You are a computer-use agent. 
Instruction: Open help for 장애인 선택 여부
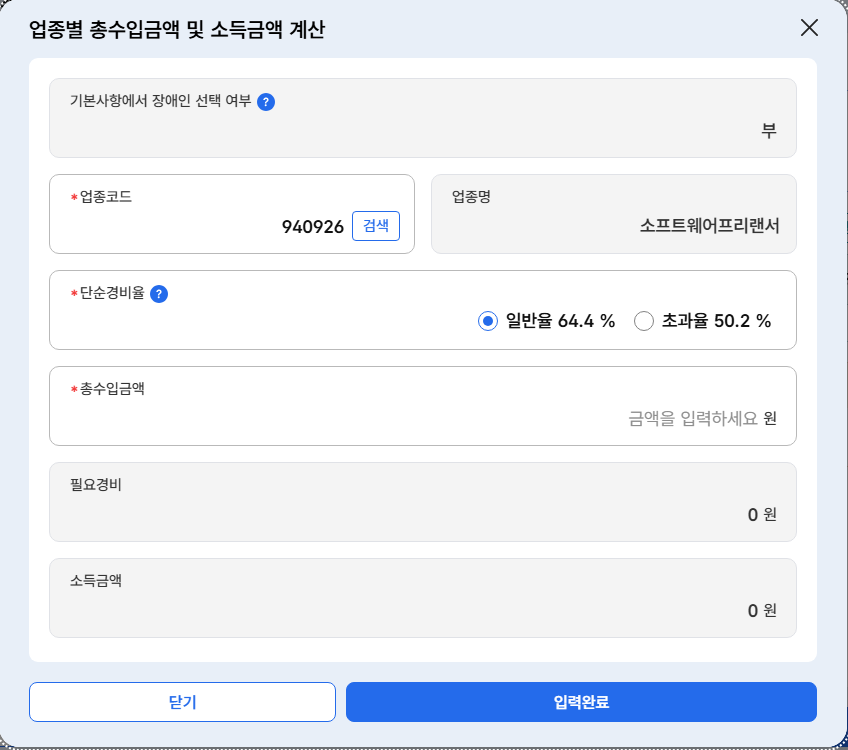266,102
